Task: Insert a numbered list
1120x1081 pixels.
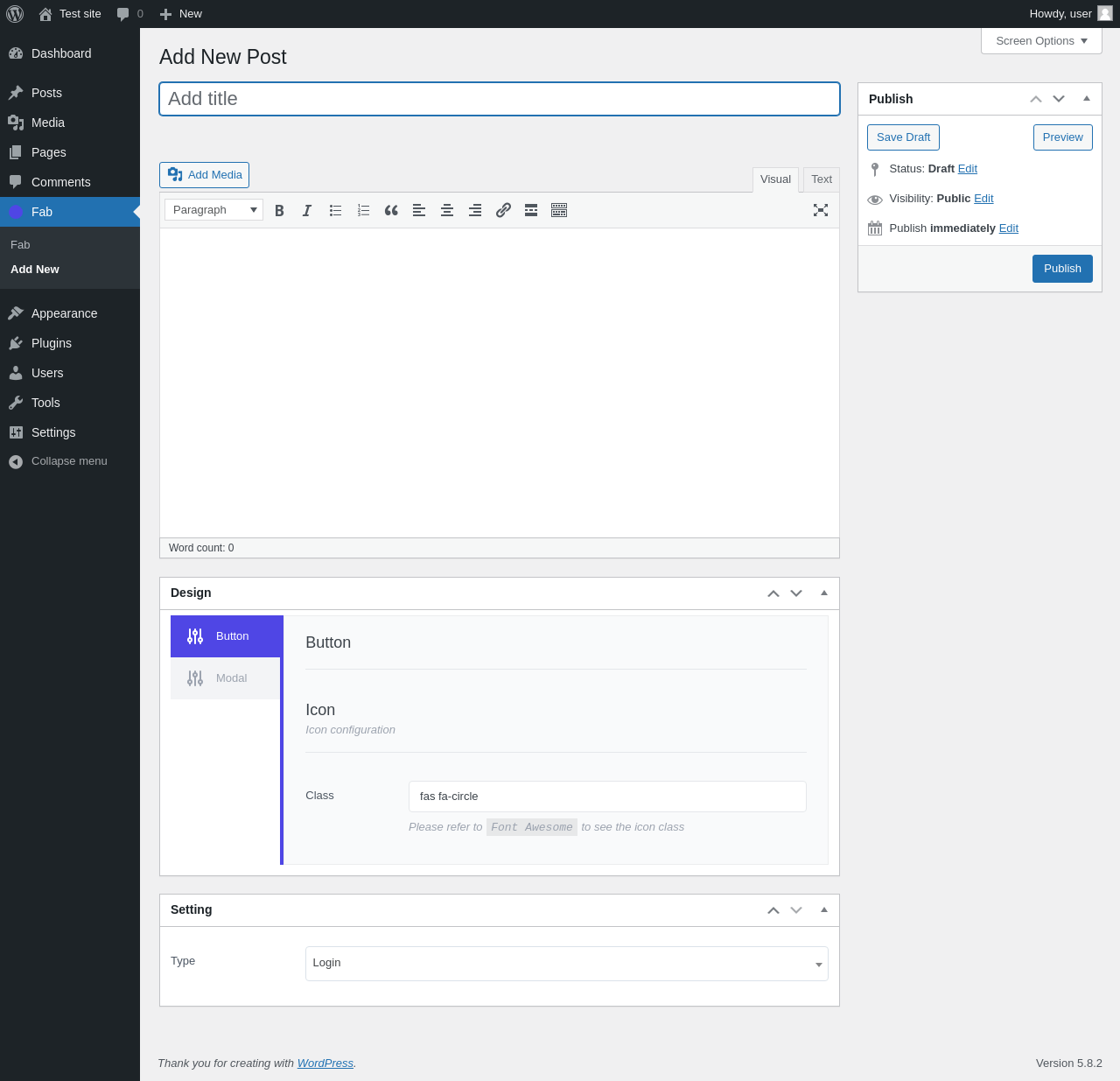Action: click(363, 210)
